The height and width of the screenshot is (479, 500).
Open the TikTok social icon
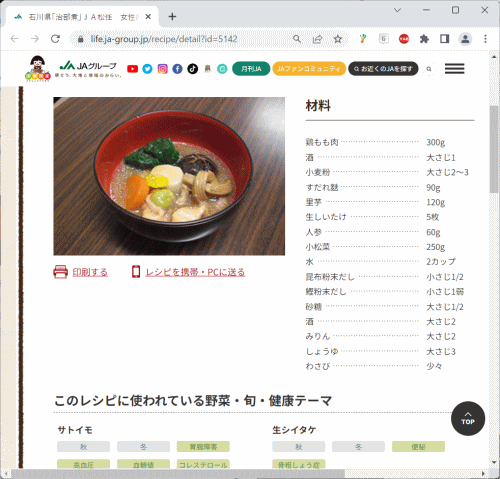tap(192, 69)
